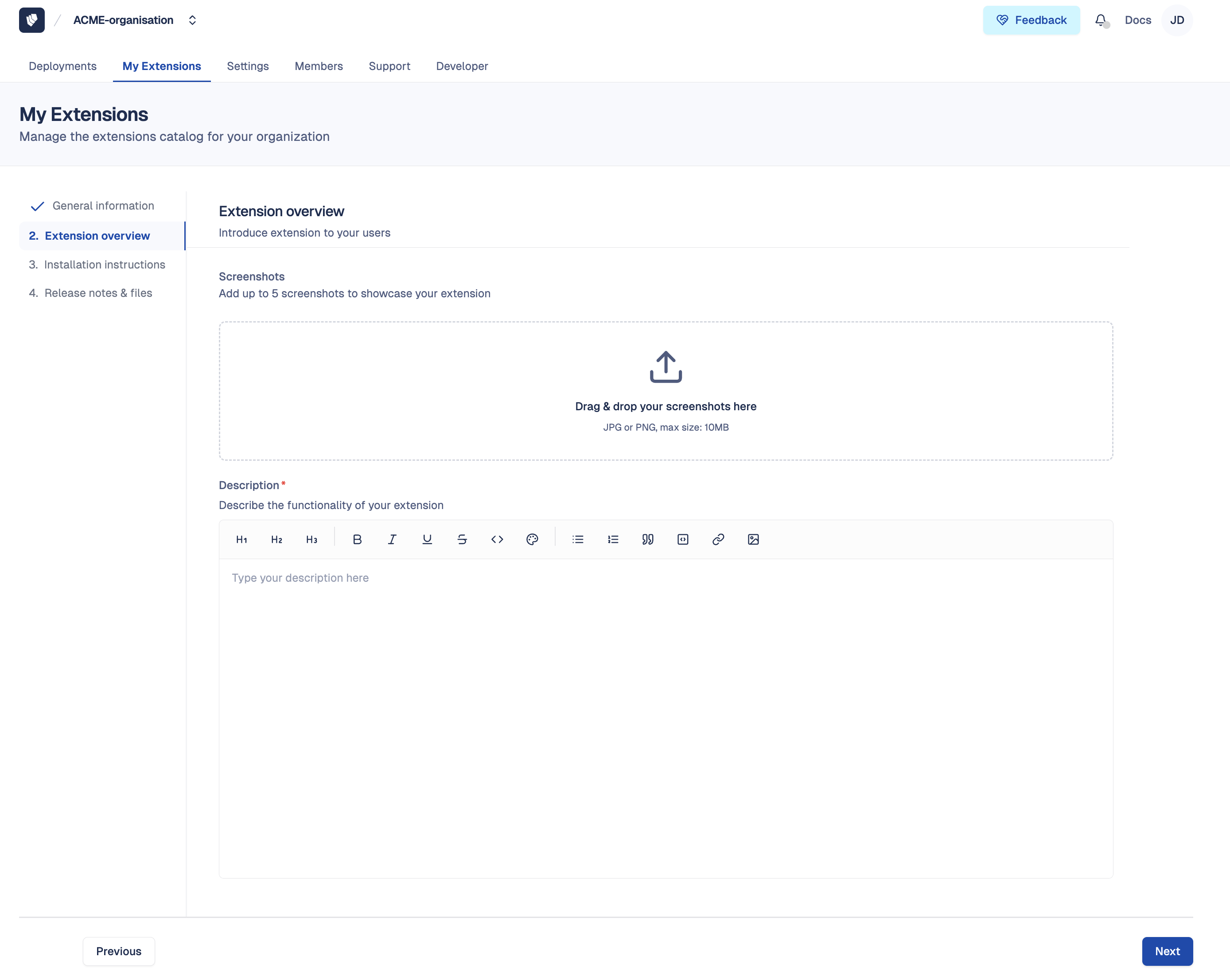The width and height of the screenshot is (1230, 980).
Task: Insert a blockquote into the description
Action: point(647,539)
